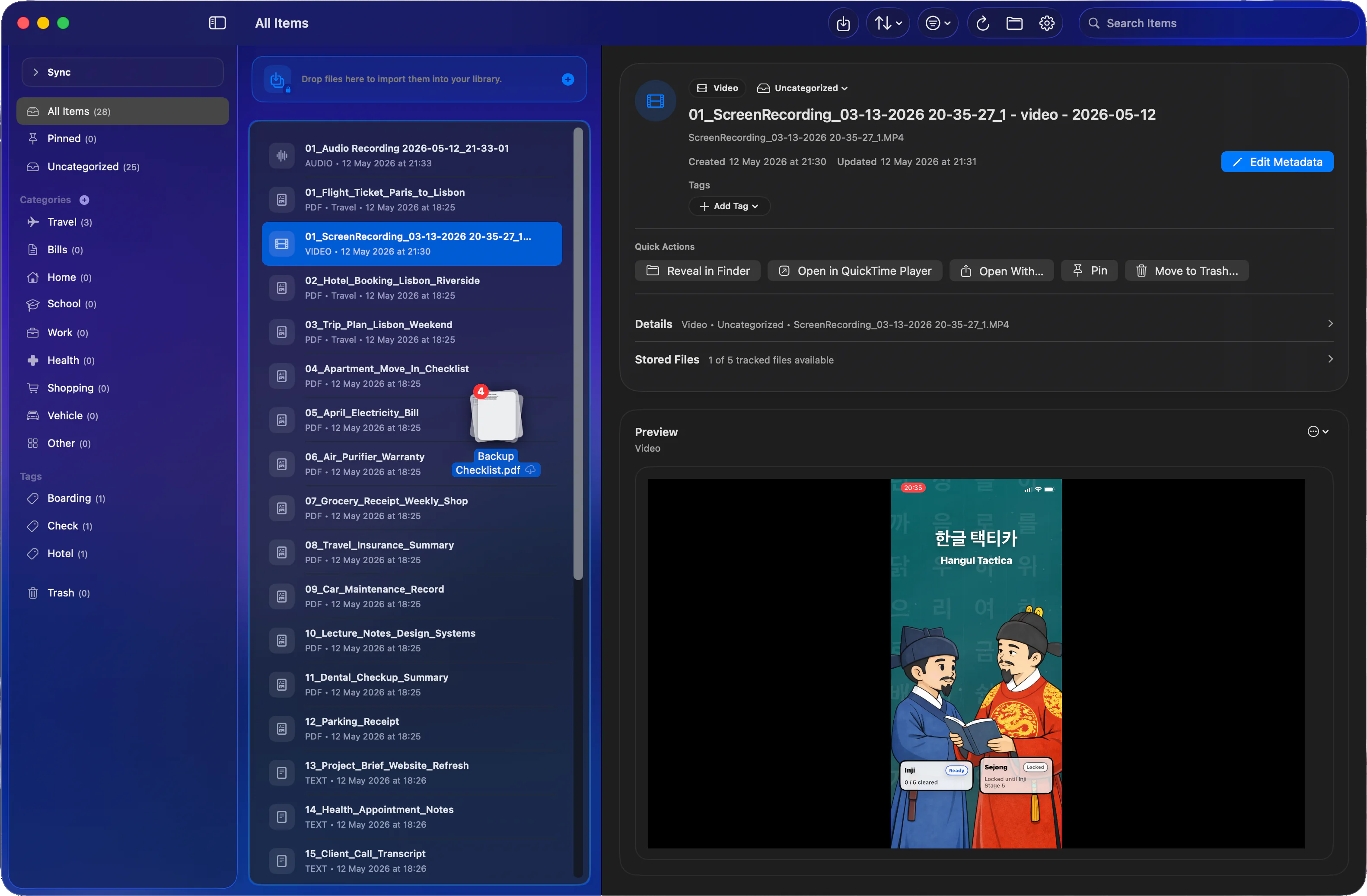Open the settings gear icon
Screen dimensions: 1367x896
(x=1047, y=23)
